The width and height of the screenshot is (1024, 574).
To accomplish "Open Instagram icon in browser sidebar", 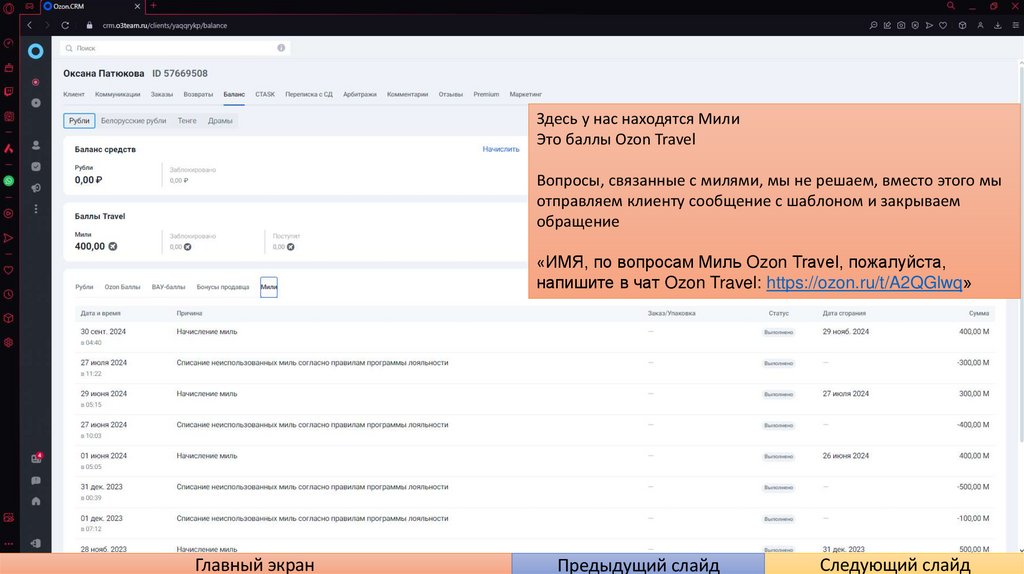I will 8,116.
